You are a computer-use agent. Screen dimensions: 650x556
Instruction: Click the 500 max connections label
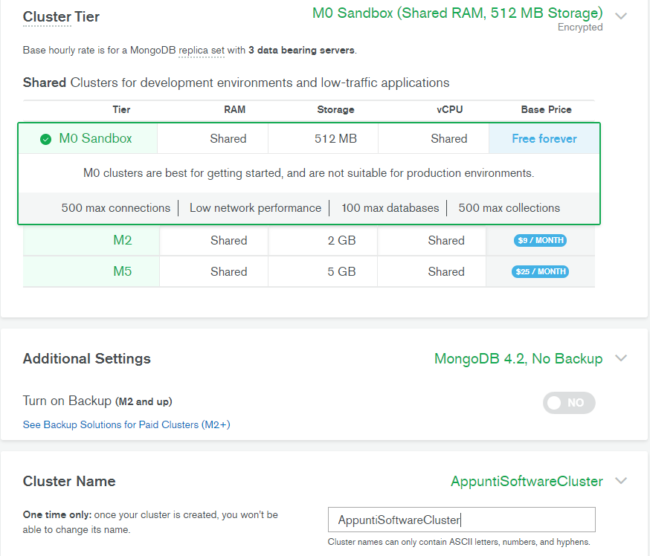tap(116, 208)
